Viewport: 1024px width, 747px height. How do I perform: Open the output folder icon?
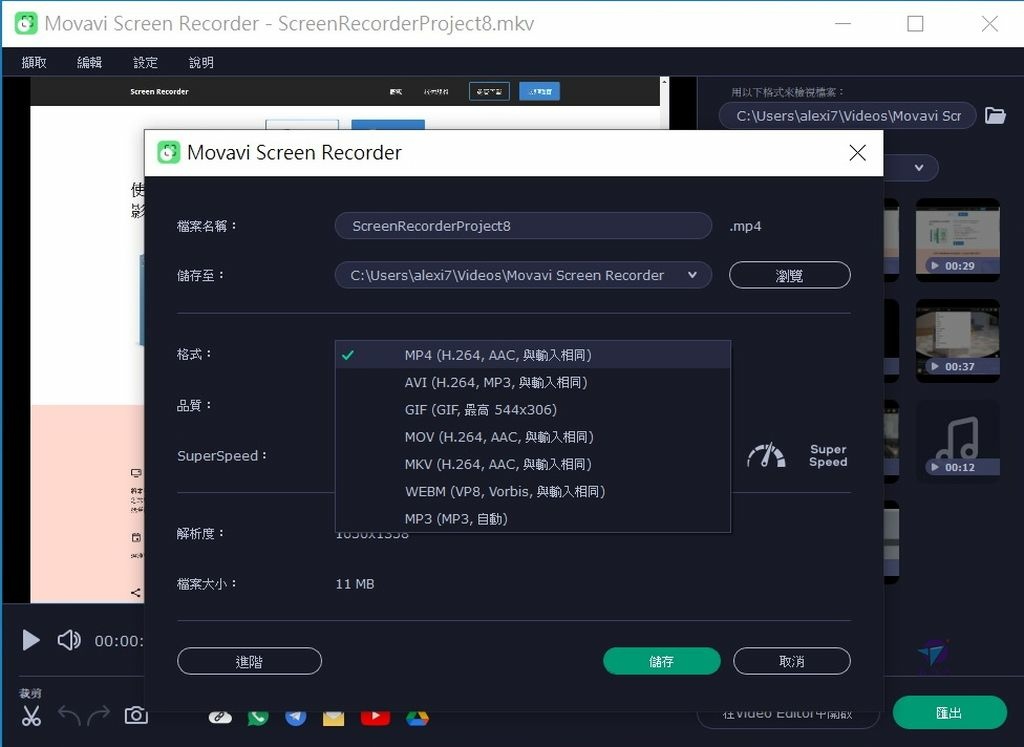point(995,116)
